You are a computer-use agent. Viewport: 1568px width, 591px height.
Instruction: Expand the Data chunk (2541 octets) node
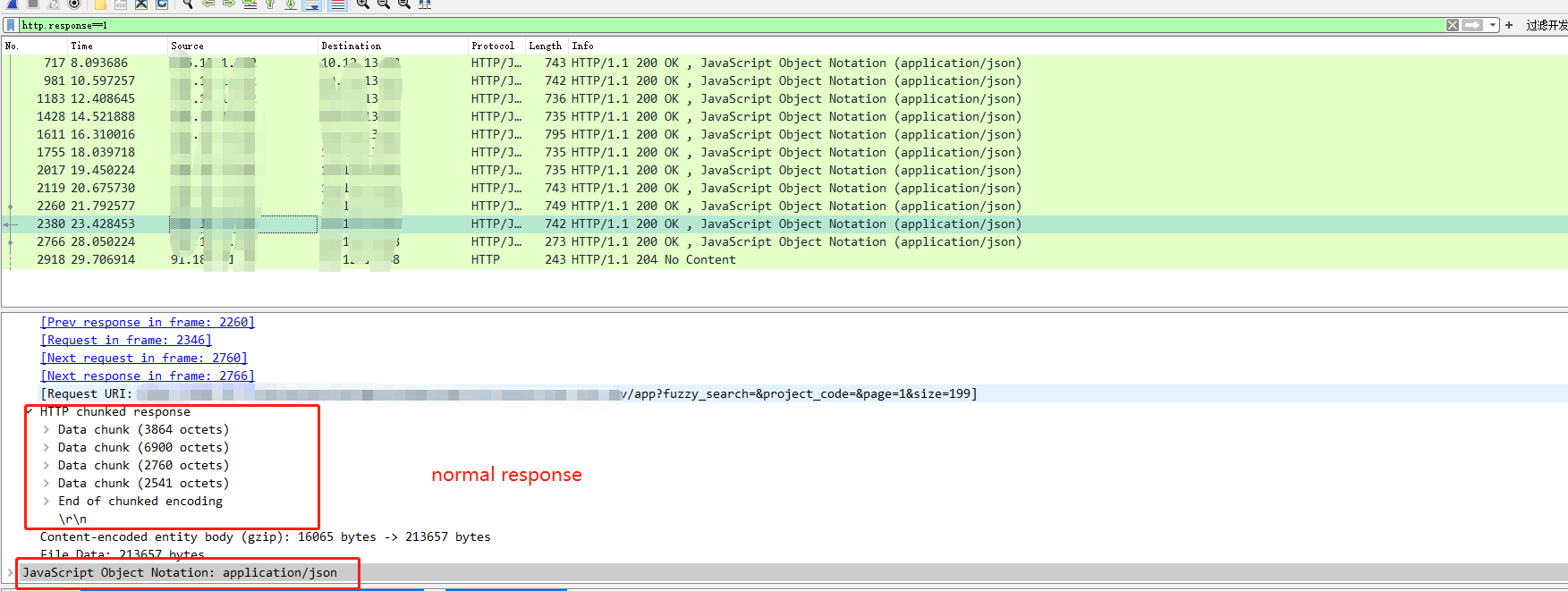pyautogui.click(x=47, y=483)
